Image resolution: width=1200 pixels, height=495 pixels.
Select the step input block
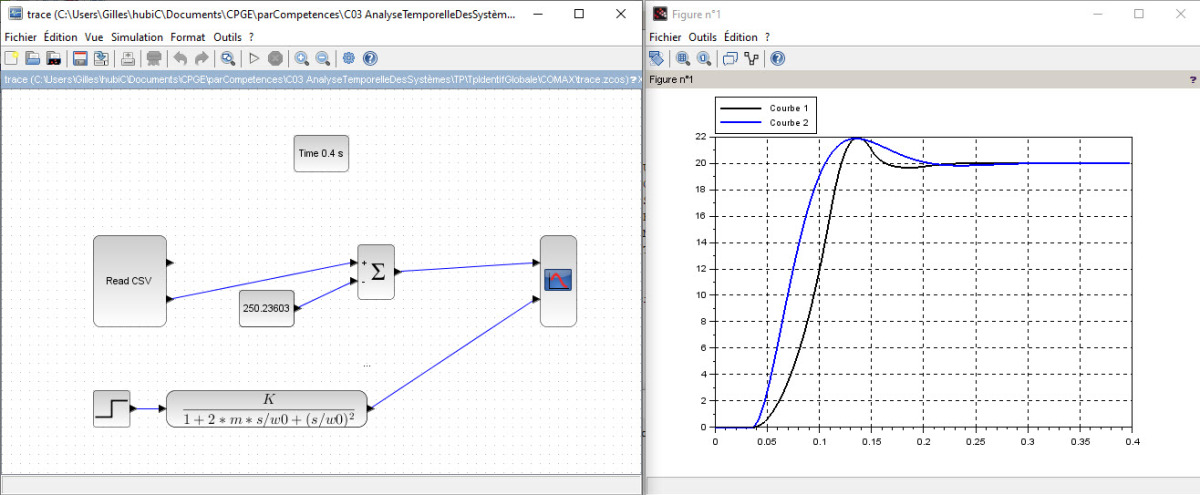pos(111,409)
